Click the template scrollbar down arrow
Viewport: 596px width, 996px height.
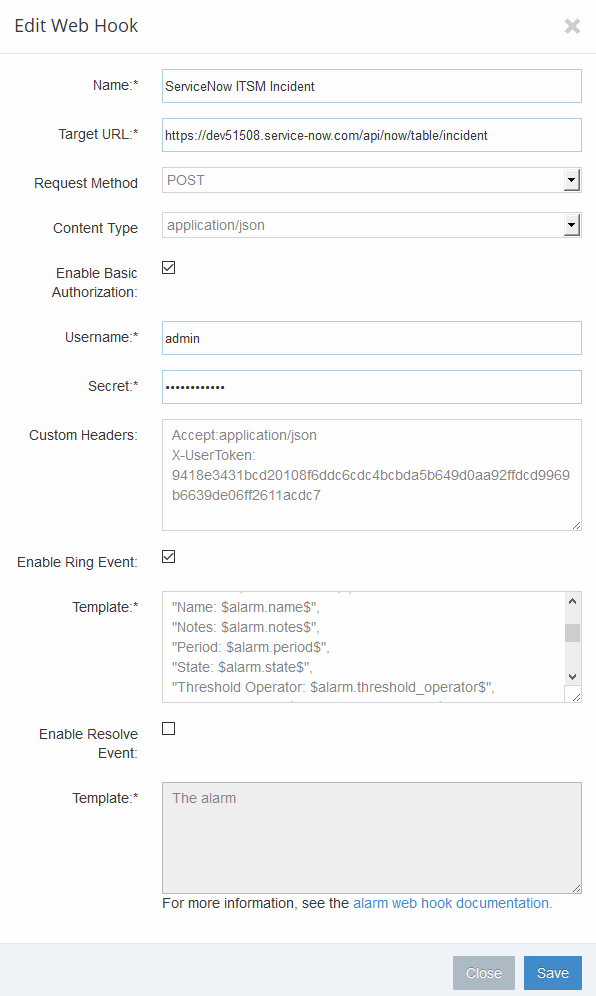coord(572,677)
